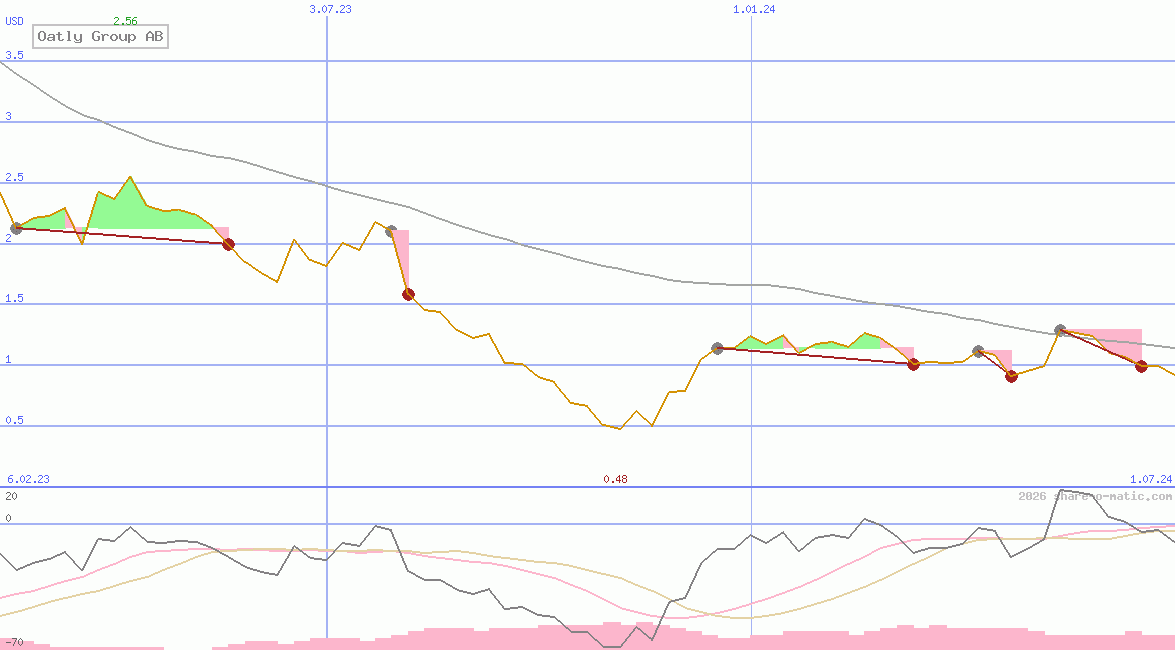Click the -70 oscillator scale label
This screenshot has width=1175, height=650.
point(14,641)
